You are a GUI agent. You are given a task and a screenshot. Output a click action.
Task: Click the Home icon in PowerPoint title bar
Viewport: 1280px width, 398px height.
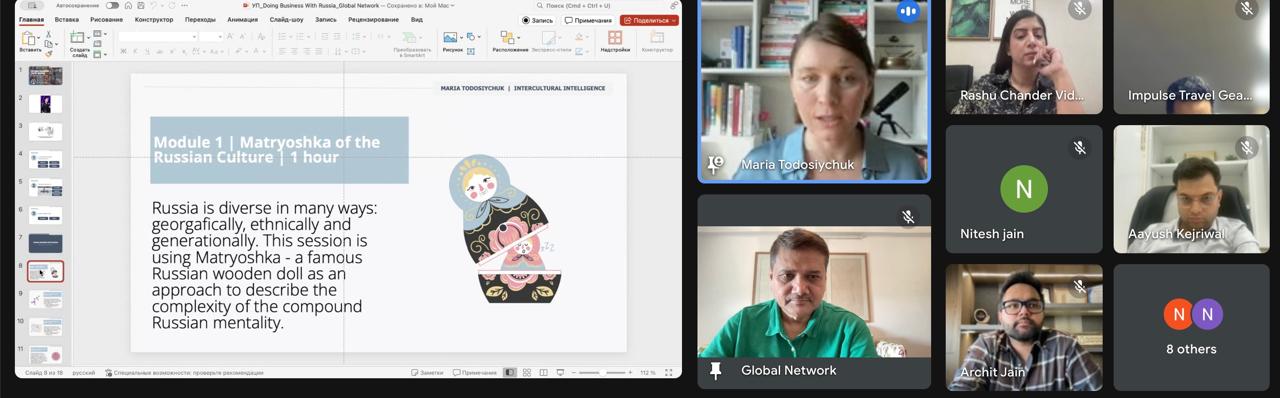pos(129,6)
